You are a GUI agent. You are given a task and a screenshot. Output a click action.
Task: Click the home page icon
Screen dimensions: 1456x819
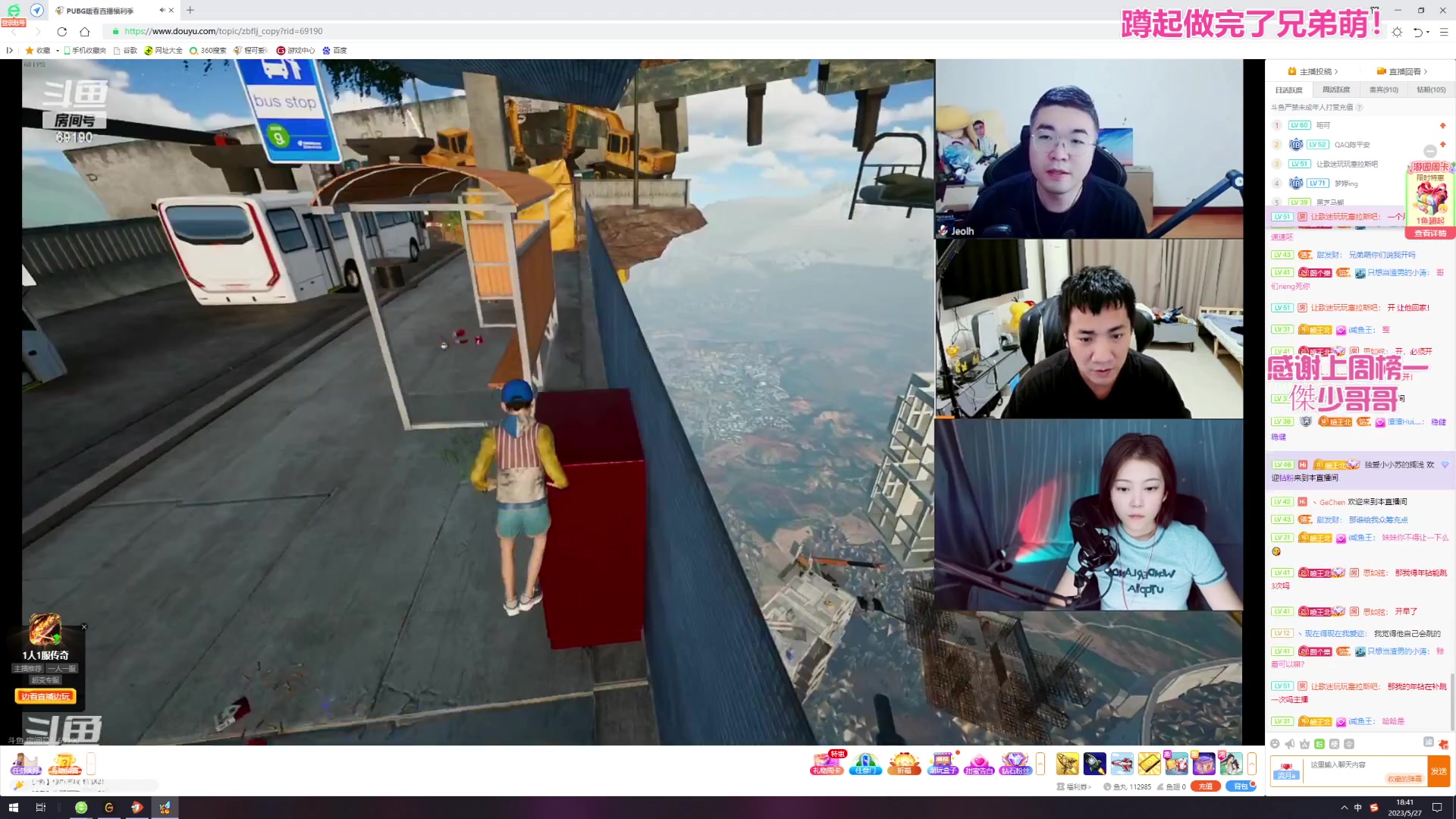point(85,32)
